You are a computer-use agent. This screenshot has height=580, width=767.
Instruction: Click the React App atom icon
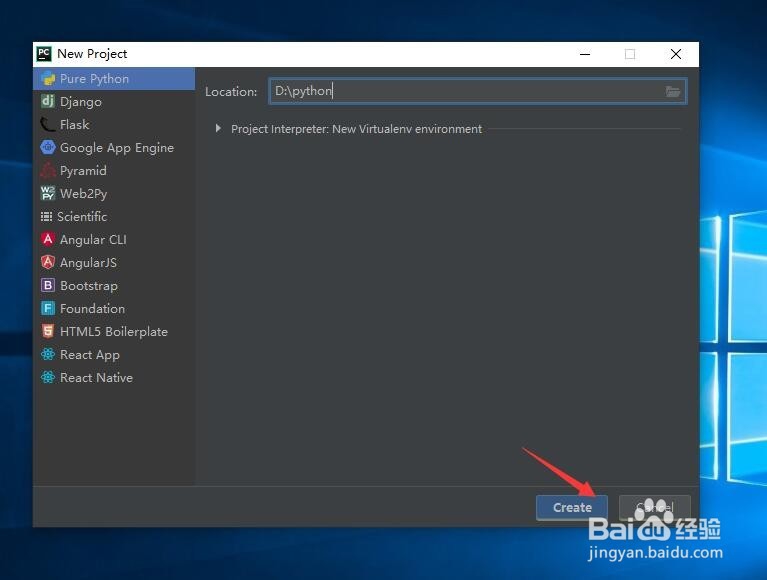coord(48,354)
